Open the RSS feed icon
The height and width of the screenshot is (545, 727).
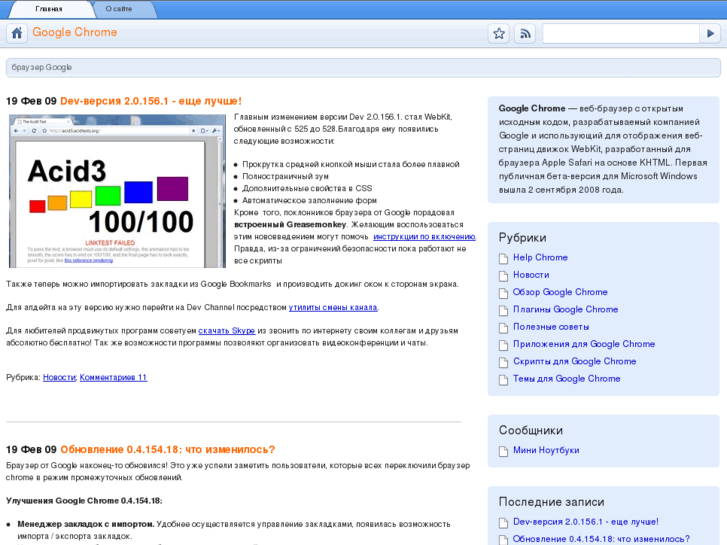(x=525, y=33)
